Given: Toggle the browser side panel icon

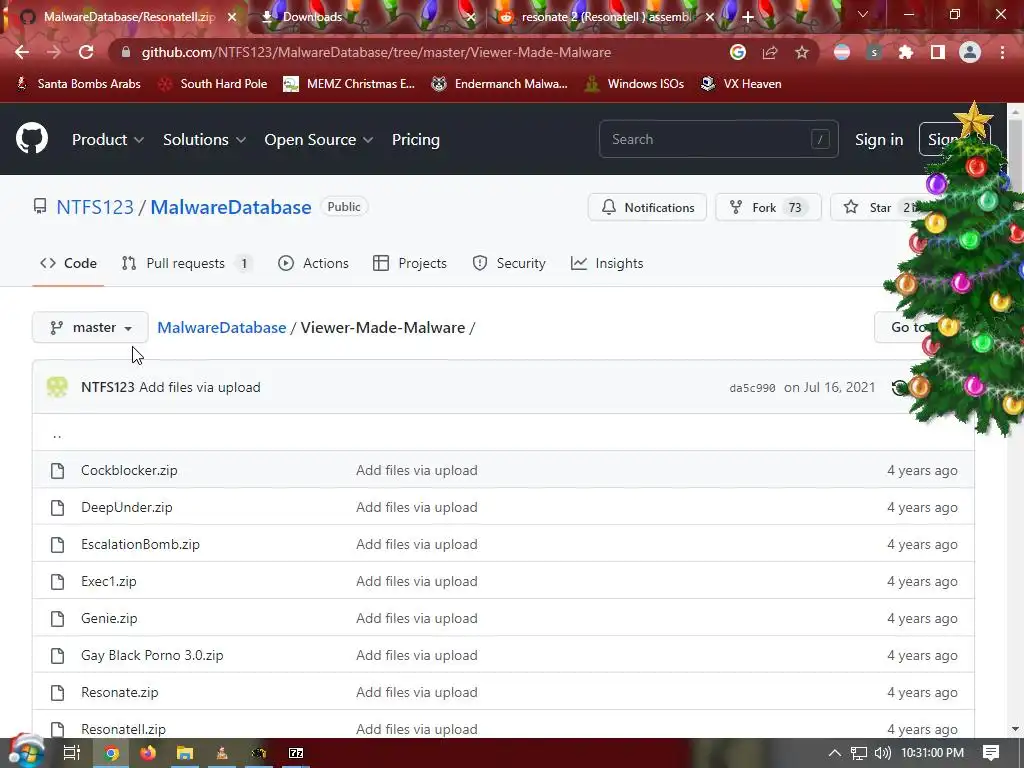Looking at the screenshot, I should pyautogui.click(x=938, y=52).
